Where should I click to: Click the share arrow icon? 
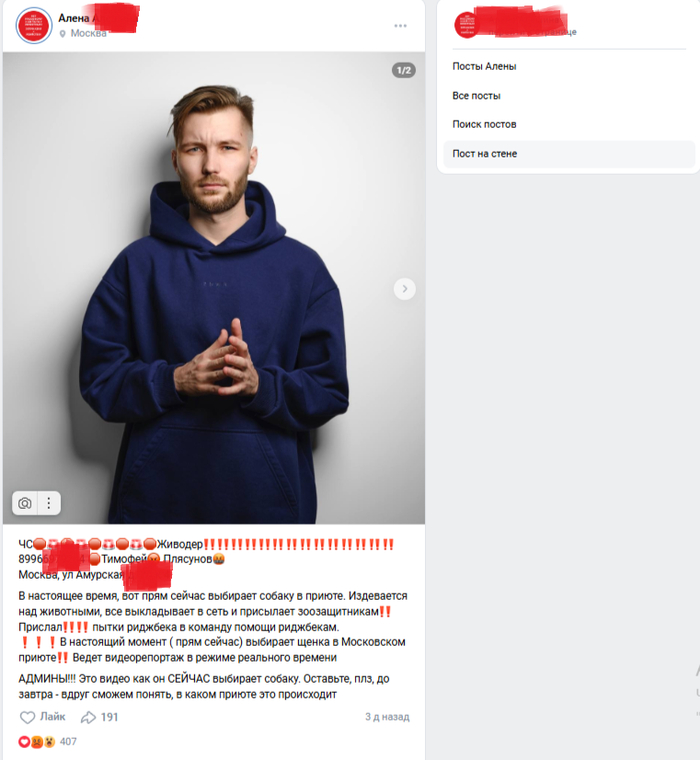click(x=88, y=717)
